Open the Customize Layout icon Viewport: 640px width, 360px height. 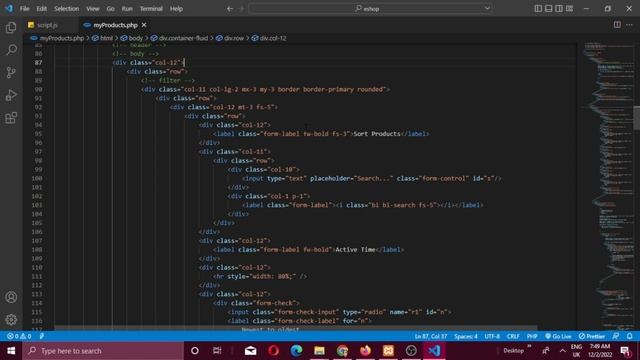pos(569,9)
